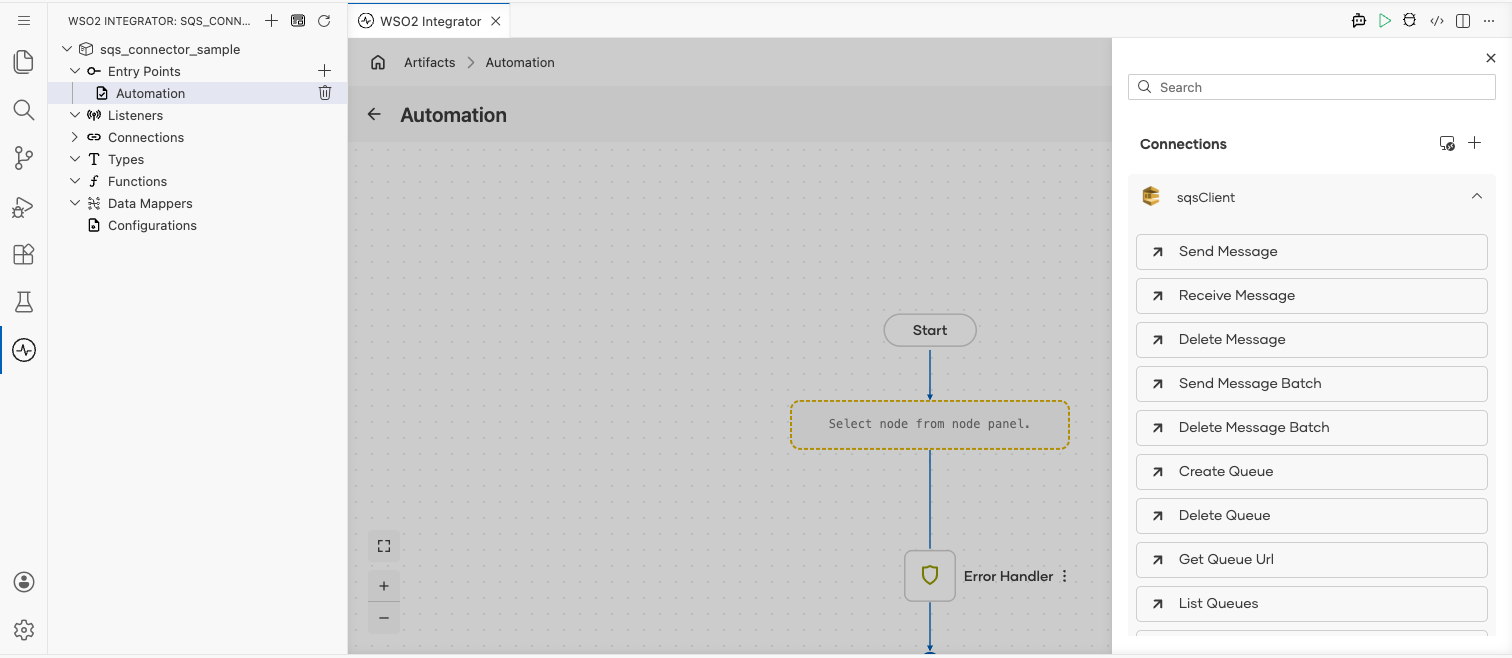The image size is (1512, 658).
Task: Open the Testing flask icon
Action: tap(24, 302)
